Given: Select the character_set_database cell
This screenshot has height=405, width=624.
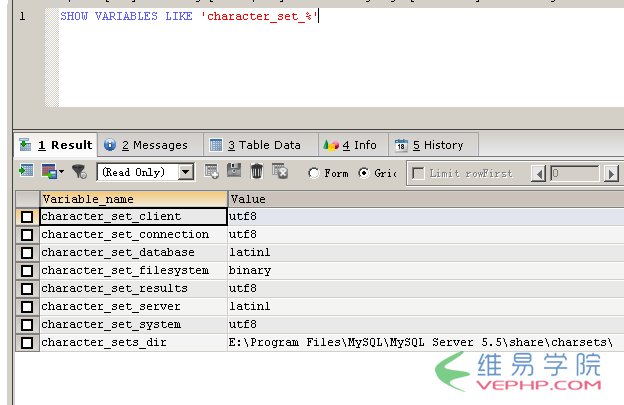Looking at the screenshot, I should click(133, 252).
